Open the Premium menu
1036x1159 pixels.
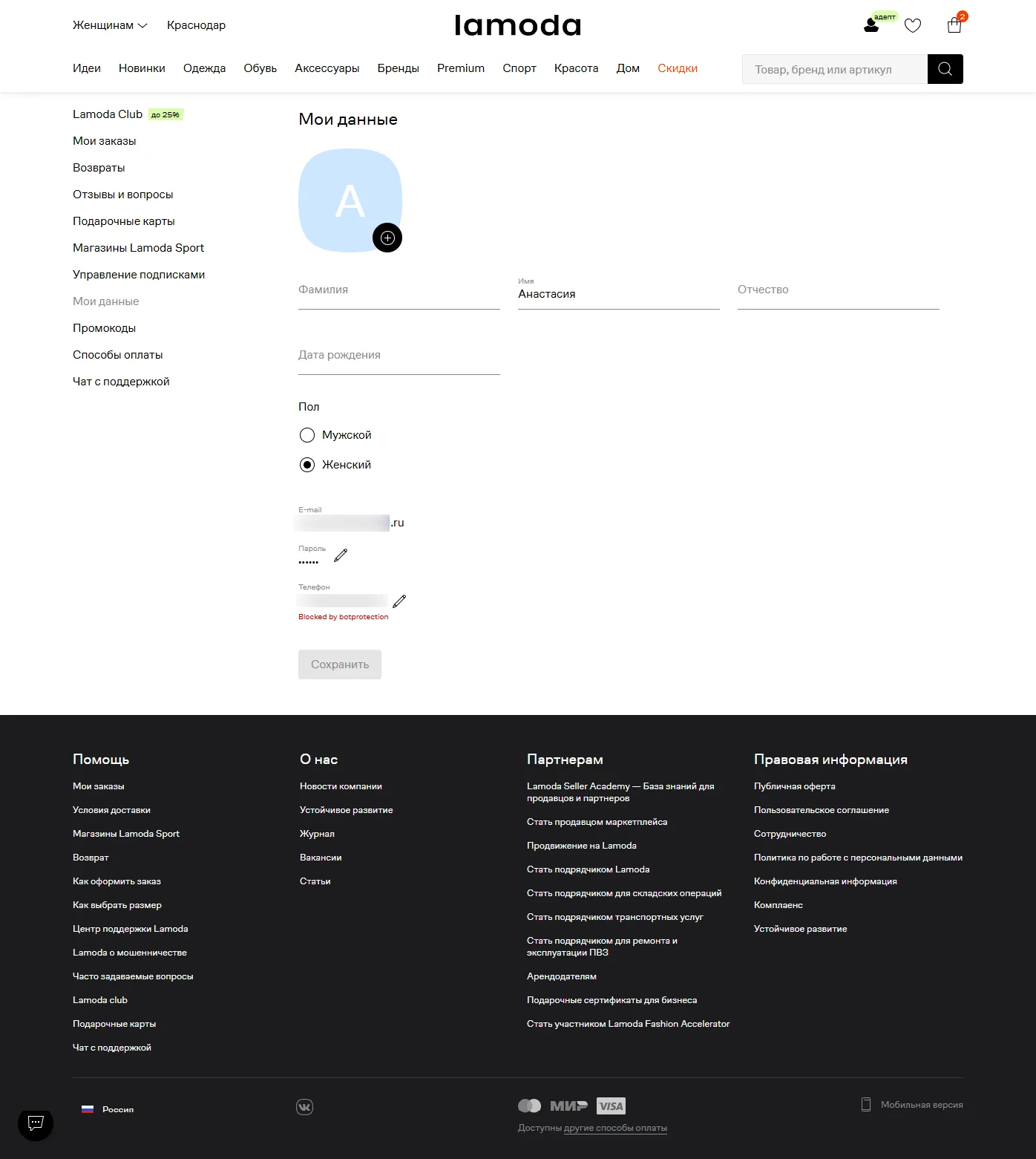pos(461,68)
